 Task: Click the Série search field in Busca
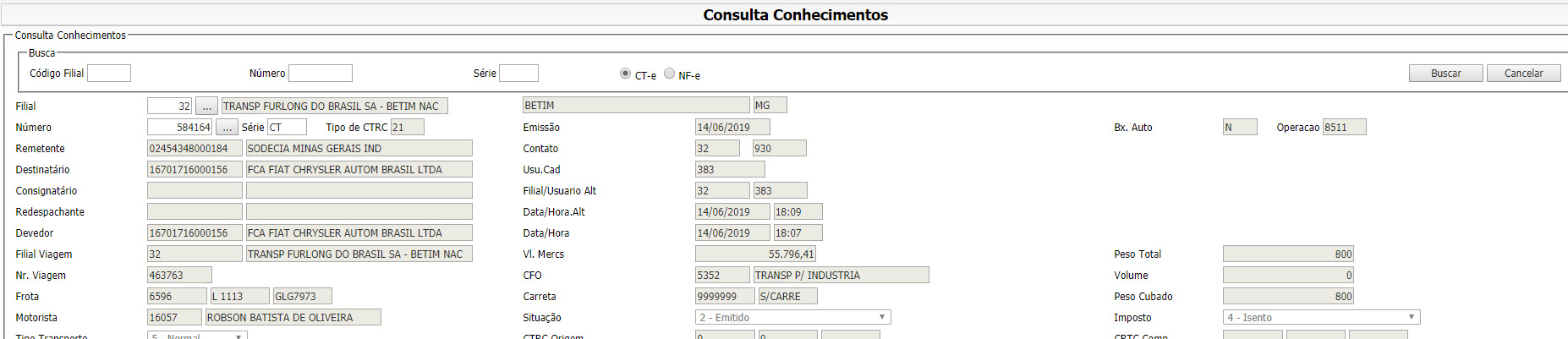pyautogui.click(x=518, y=74)
